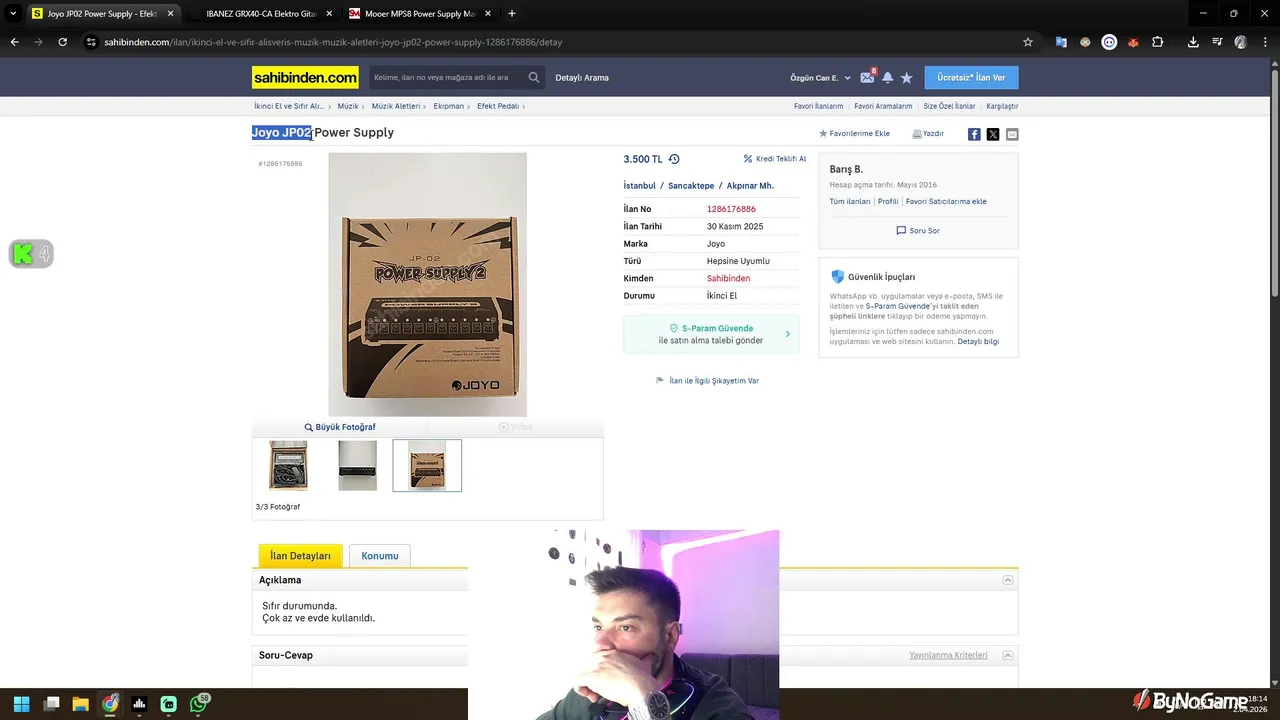This screenshot has width=1280, height=720.
Task: Reload the page
Action: point(62,42)
